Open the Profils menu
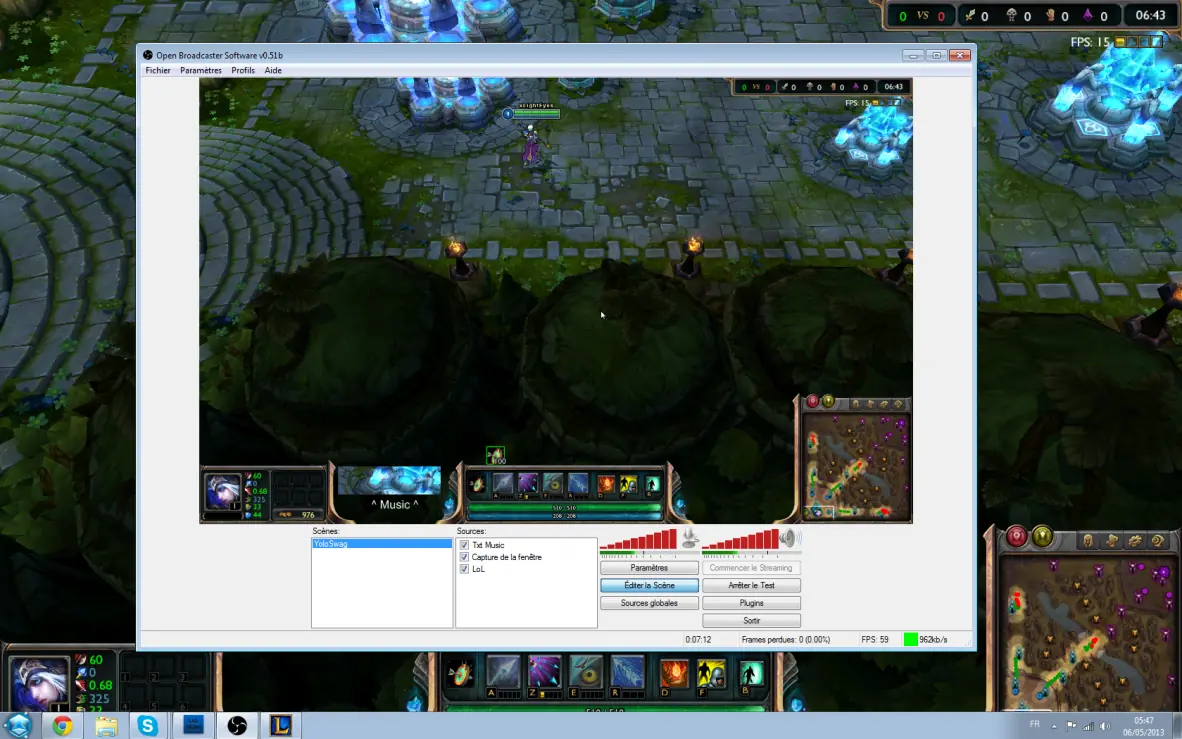Image resolution: width=1182 pixels, height=739 pixels. click(x=243, y=70)
